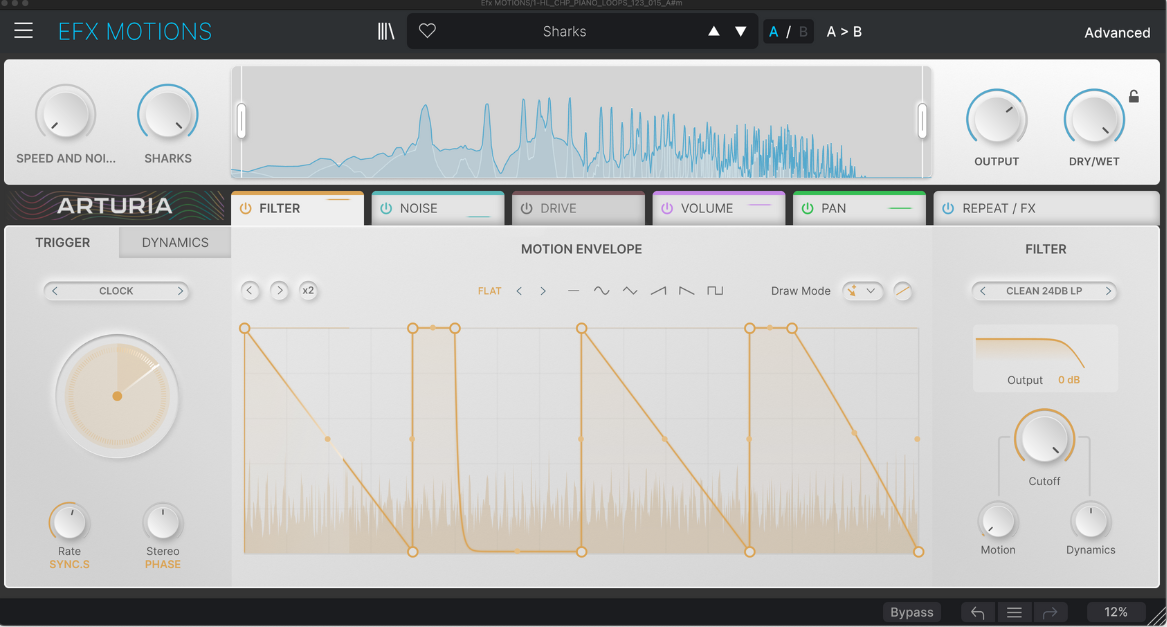The height and width of the screenshot is (627, 1167).
Task: Open the hamburger main menu
Action: click(x=24, y=31)
